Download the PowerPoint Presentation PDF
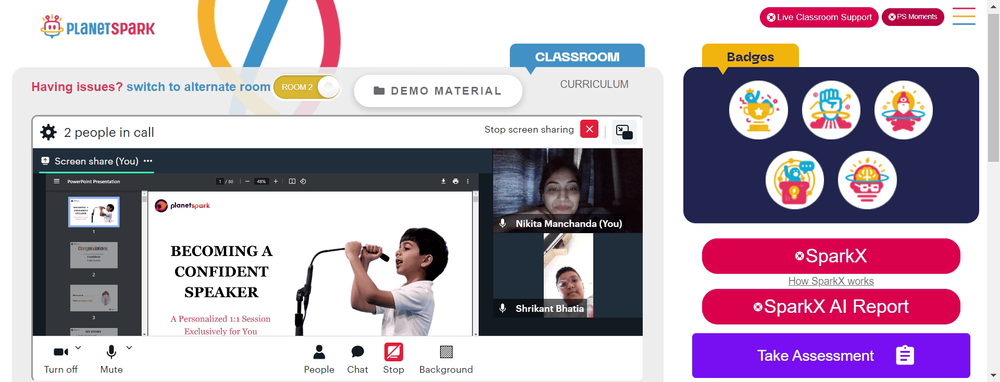Image resolution: width=1000 pixels, height=382 pixels. [443, 182]
